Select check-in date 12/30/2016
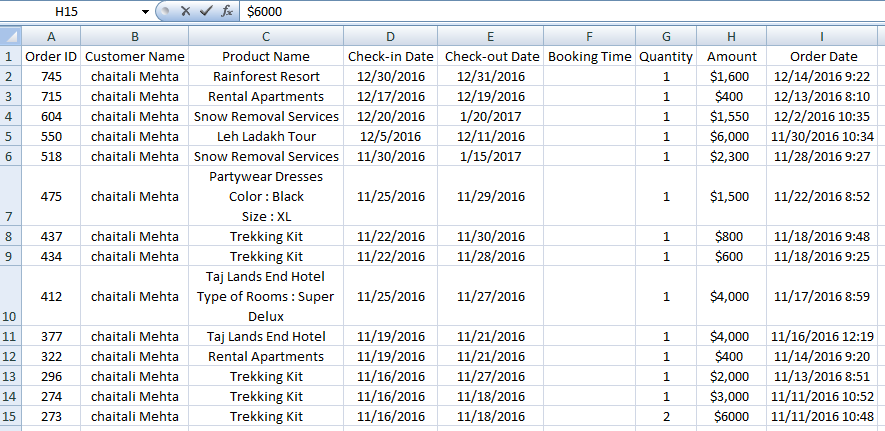This screenshot has height=431, width=885. 391,76
